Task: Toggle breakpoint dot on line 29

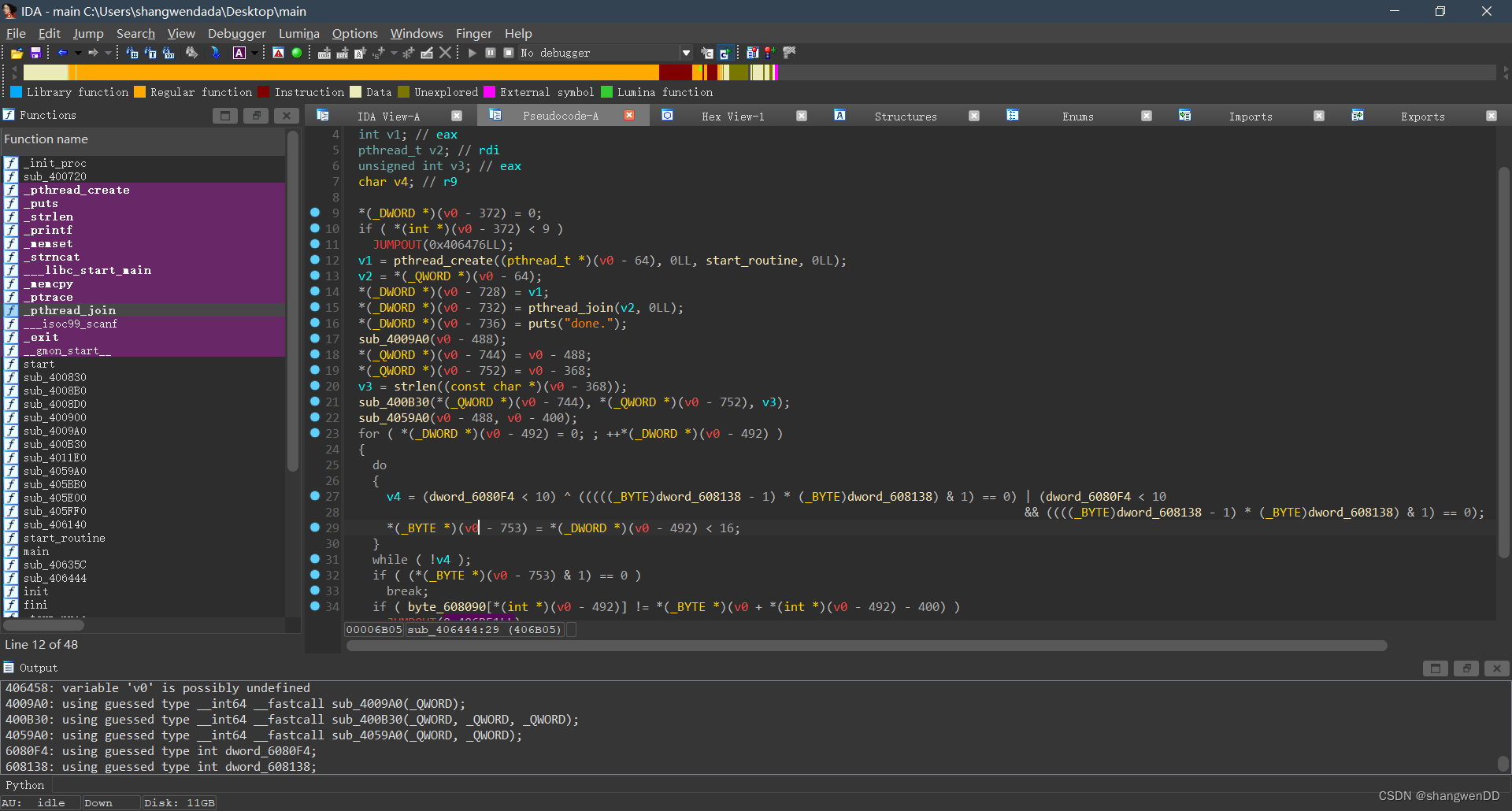Action: click(315, 528)
